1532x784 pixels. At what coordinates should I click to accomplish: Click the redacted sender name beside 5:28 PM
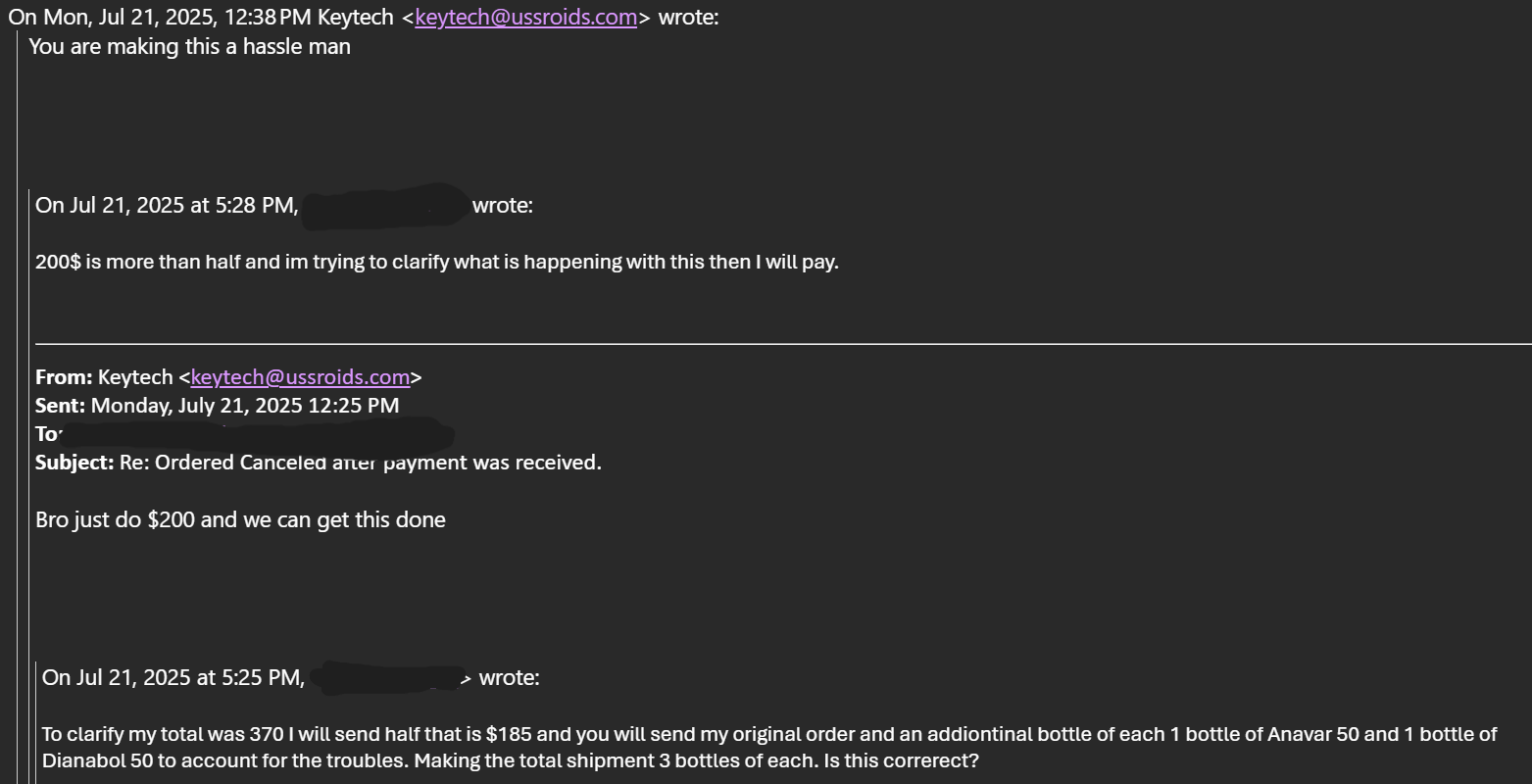tap(384, 206)
